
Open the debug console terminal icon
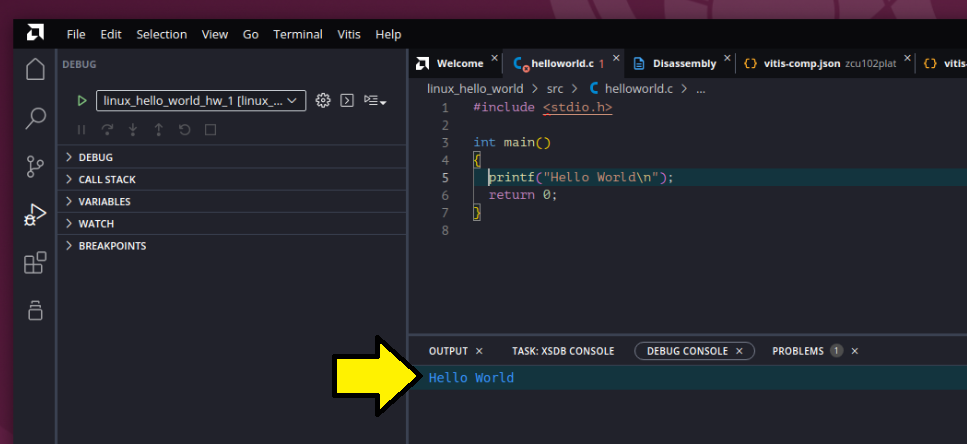pos(347,101)
